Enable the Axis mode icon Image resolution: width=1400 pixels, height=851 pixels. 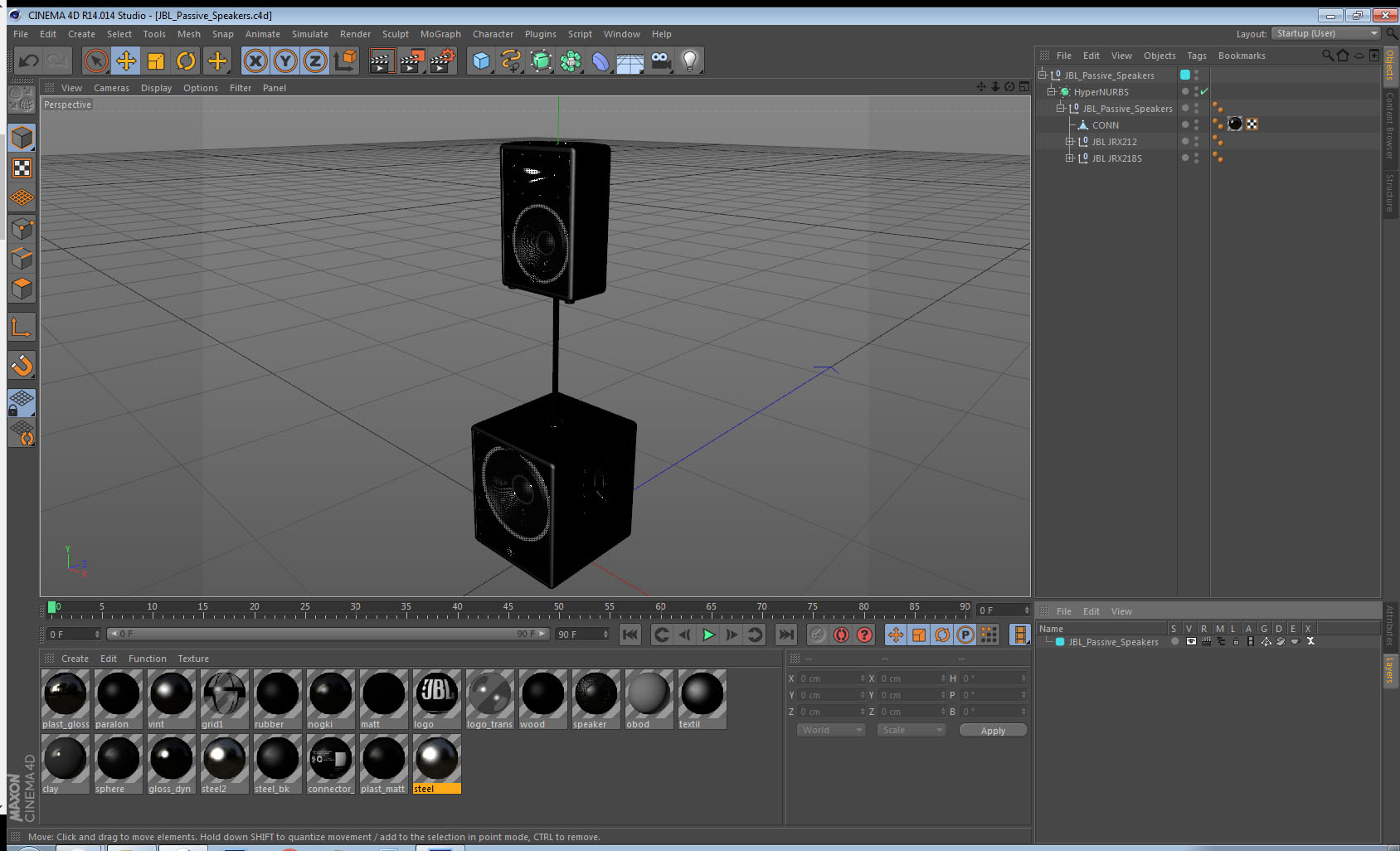pyautogui.click(x=22, y=328)
